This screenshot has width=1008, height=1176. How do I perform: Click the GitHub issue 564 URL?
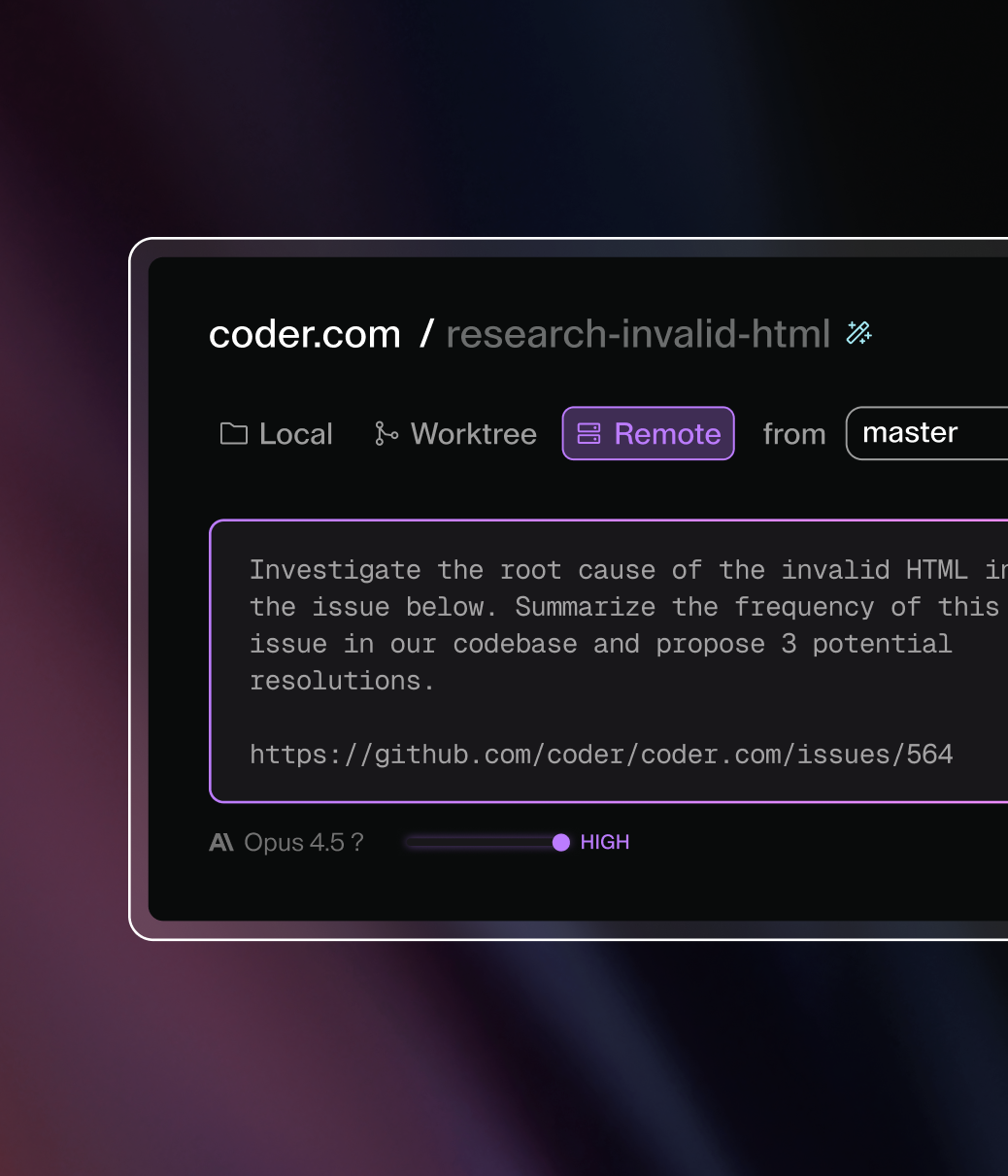[601, 755]
